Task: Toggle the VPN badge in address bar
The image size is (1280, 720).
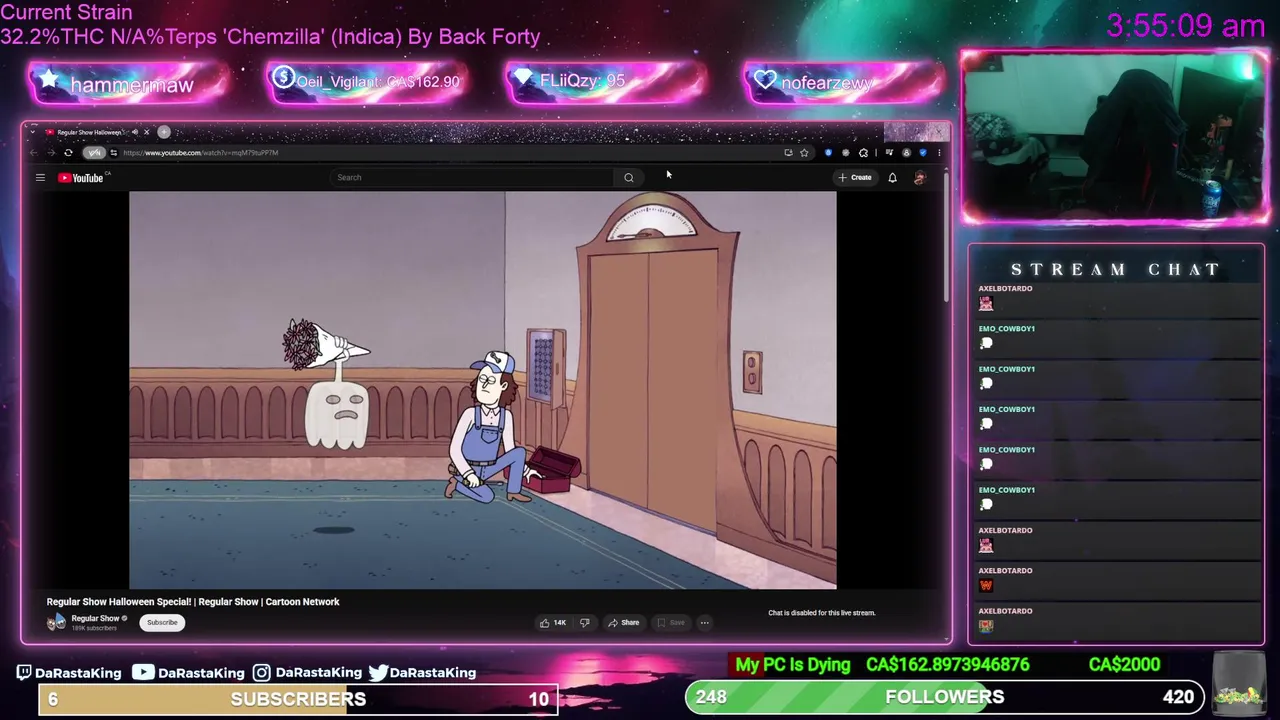Action: click(94, 153)
